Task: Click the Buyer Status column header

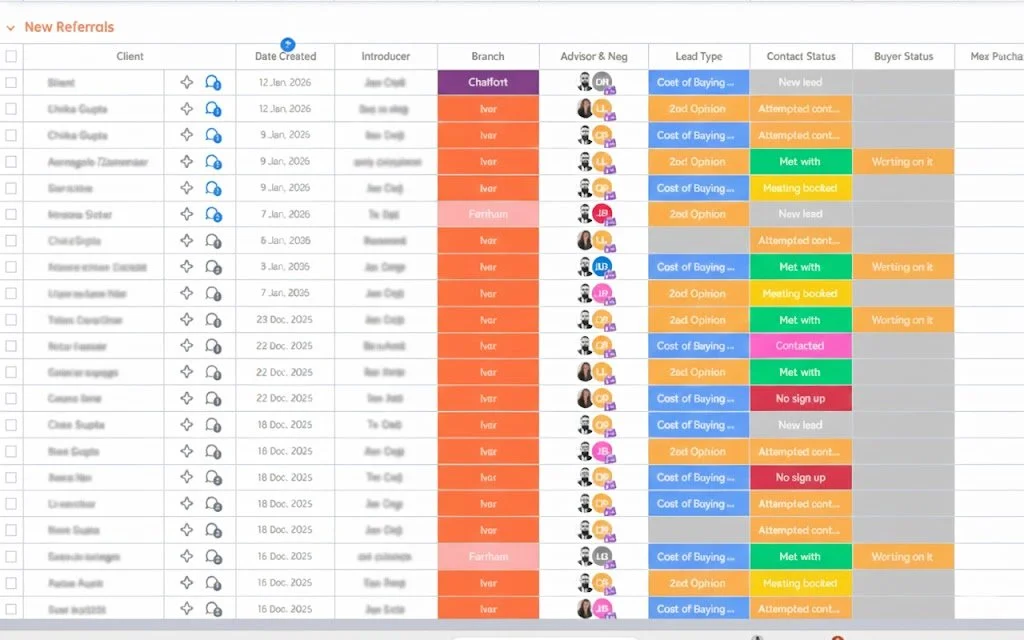Action: pos(902,56)
